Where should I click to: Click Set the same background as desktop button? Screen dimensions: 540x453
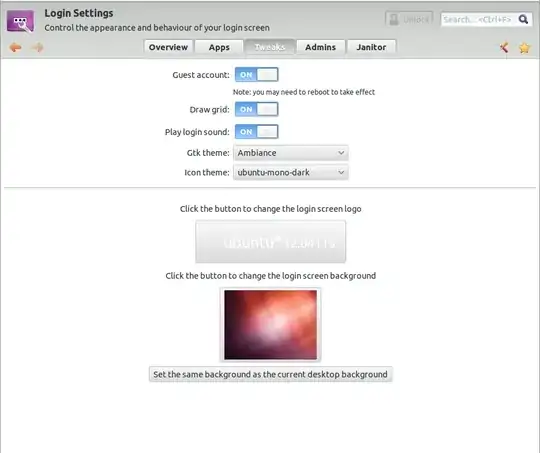pos(271,374)
